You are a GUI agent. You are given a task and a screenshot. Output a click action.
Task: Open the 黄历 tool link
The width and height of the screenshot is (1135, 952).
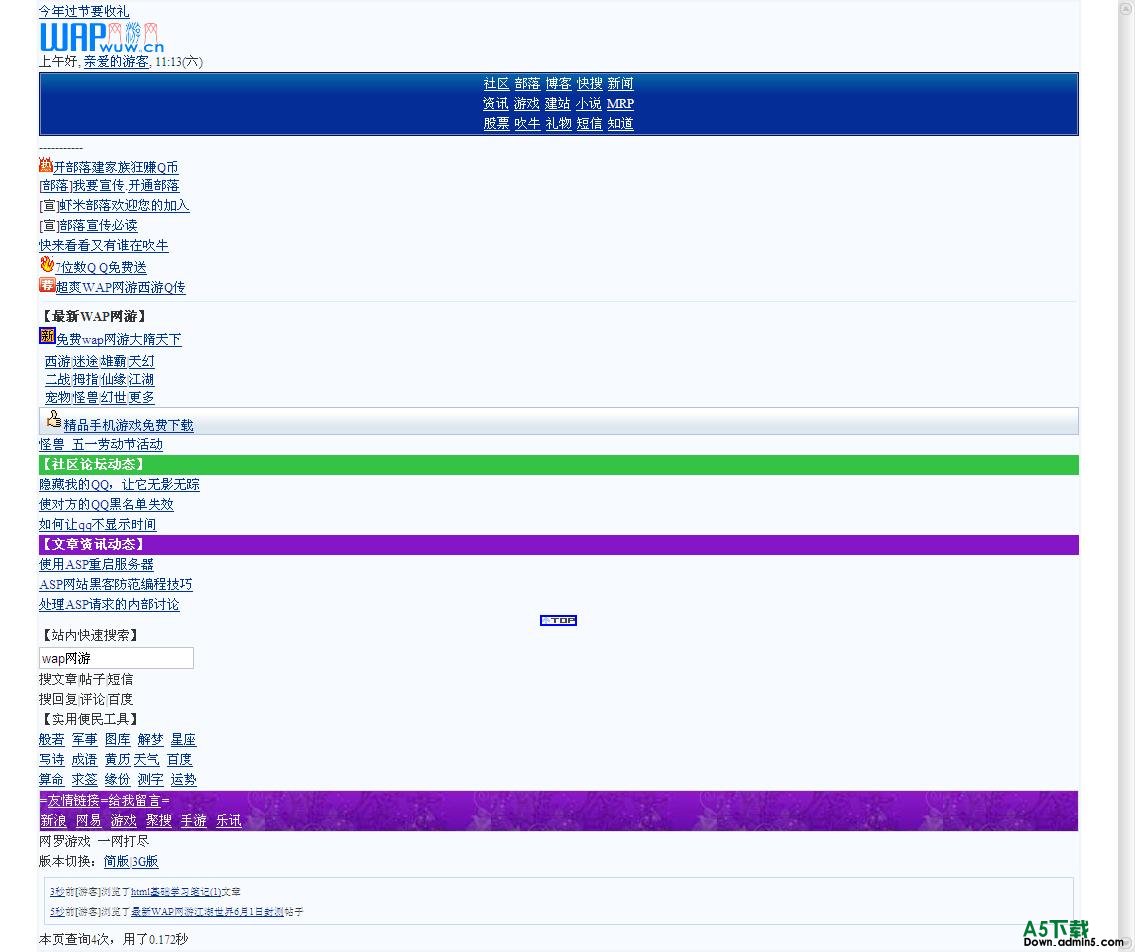(117, 760)
